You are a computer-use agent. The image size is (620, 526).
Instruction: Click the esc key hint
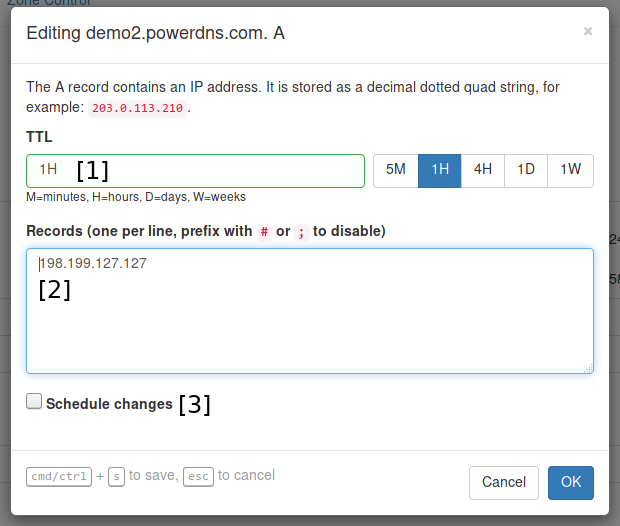198,477
